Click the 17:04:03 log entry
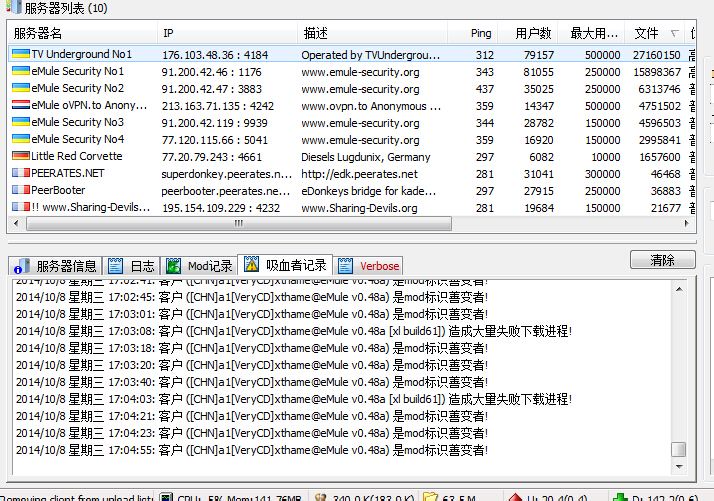Viewport: 714px width, 501px height. [294, 399]
